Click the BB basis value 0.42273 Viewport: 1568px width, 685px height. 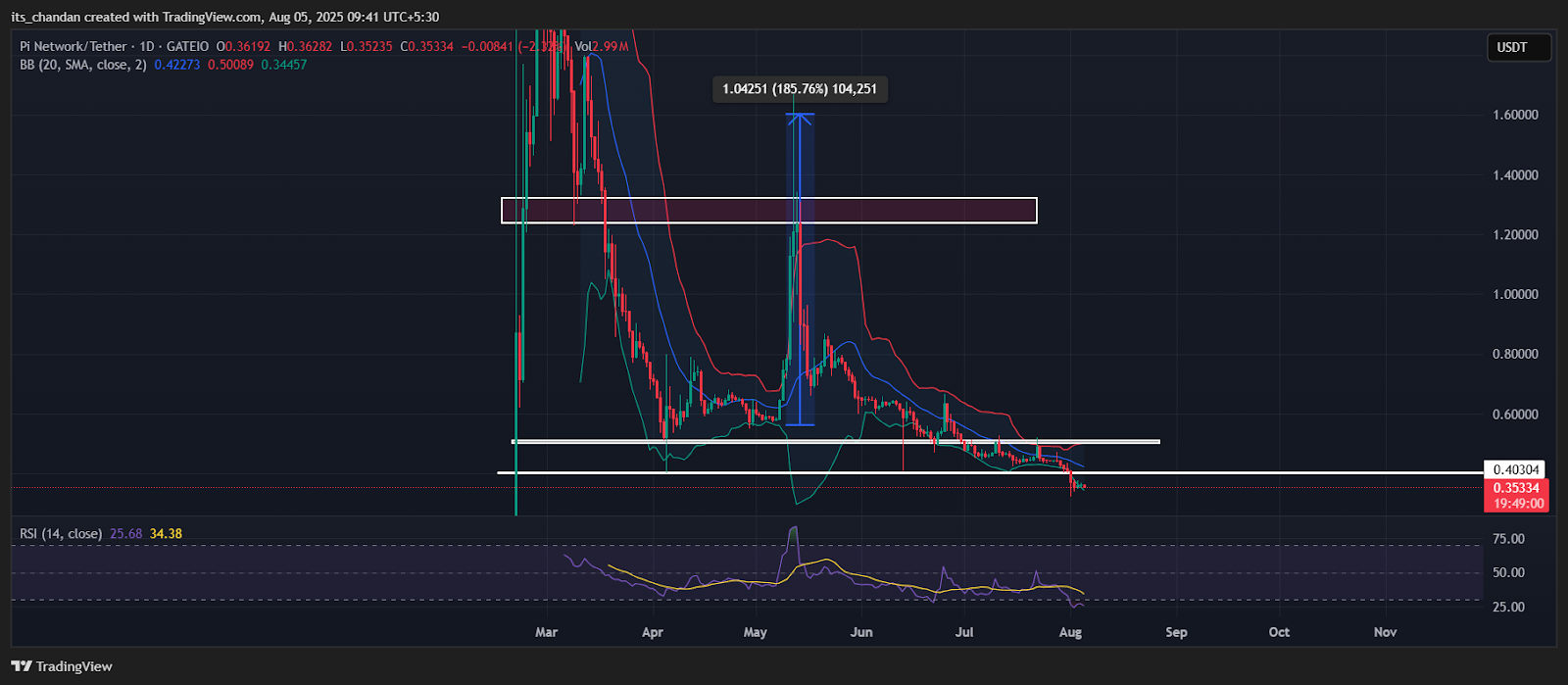(177, 65)
